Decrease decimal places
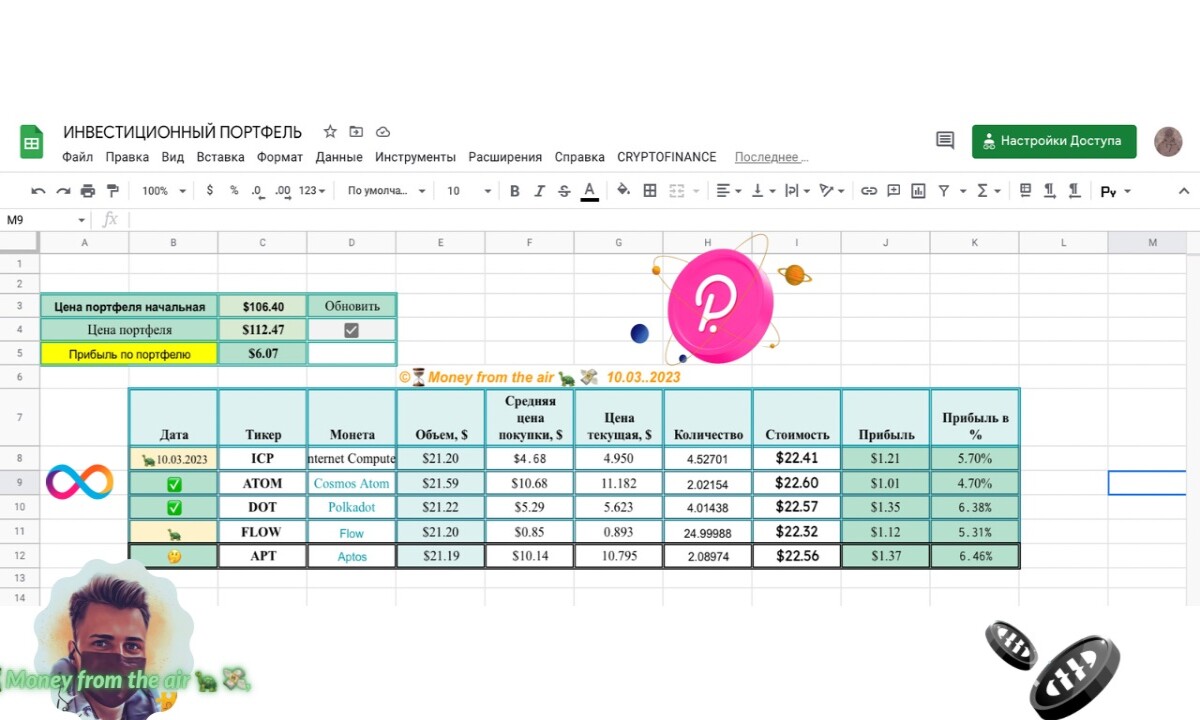This screenshot has width=1200, height=720. (x=257, y=190)
